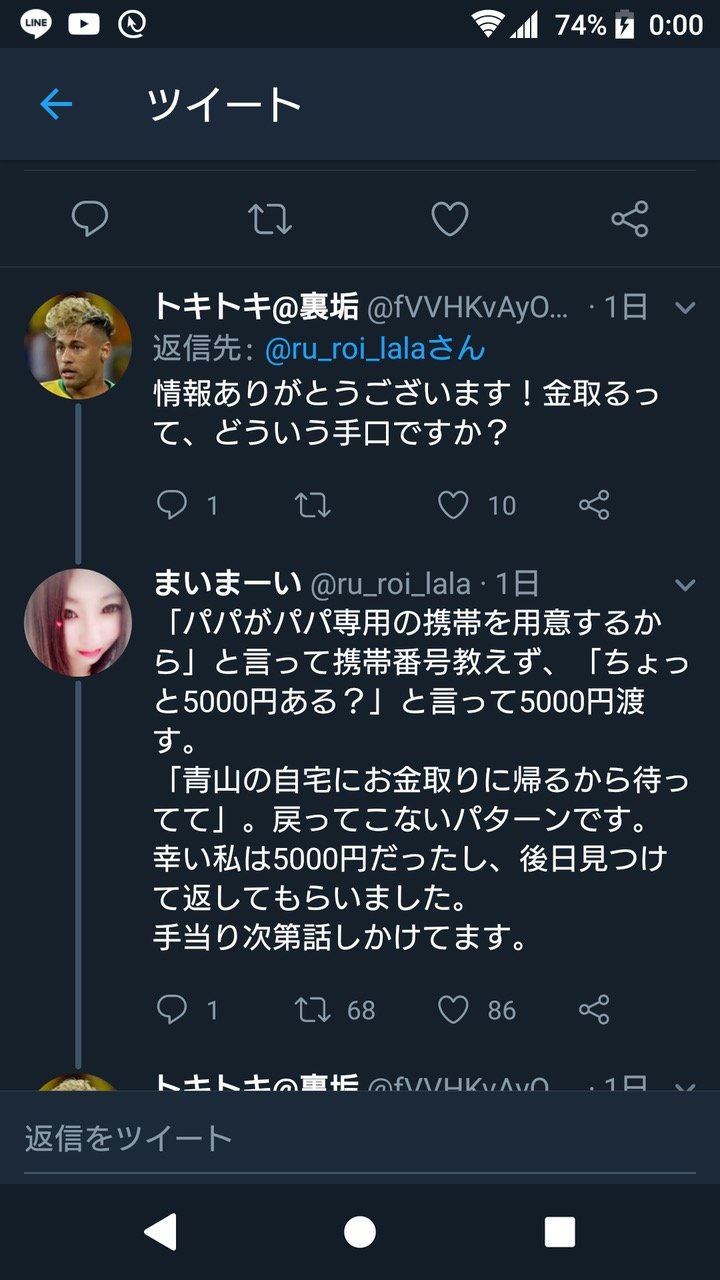Tap the back arrow in header
Viewport: 720px width, 1280px height.
56,104
